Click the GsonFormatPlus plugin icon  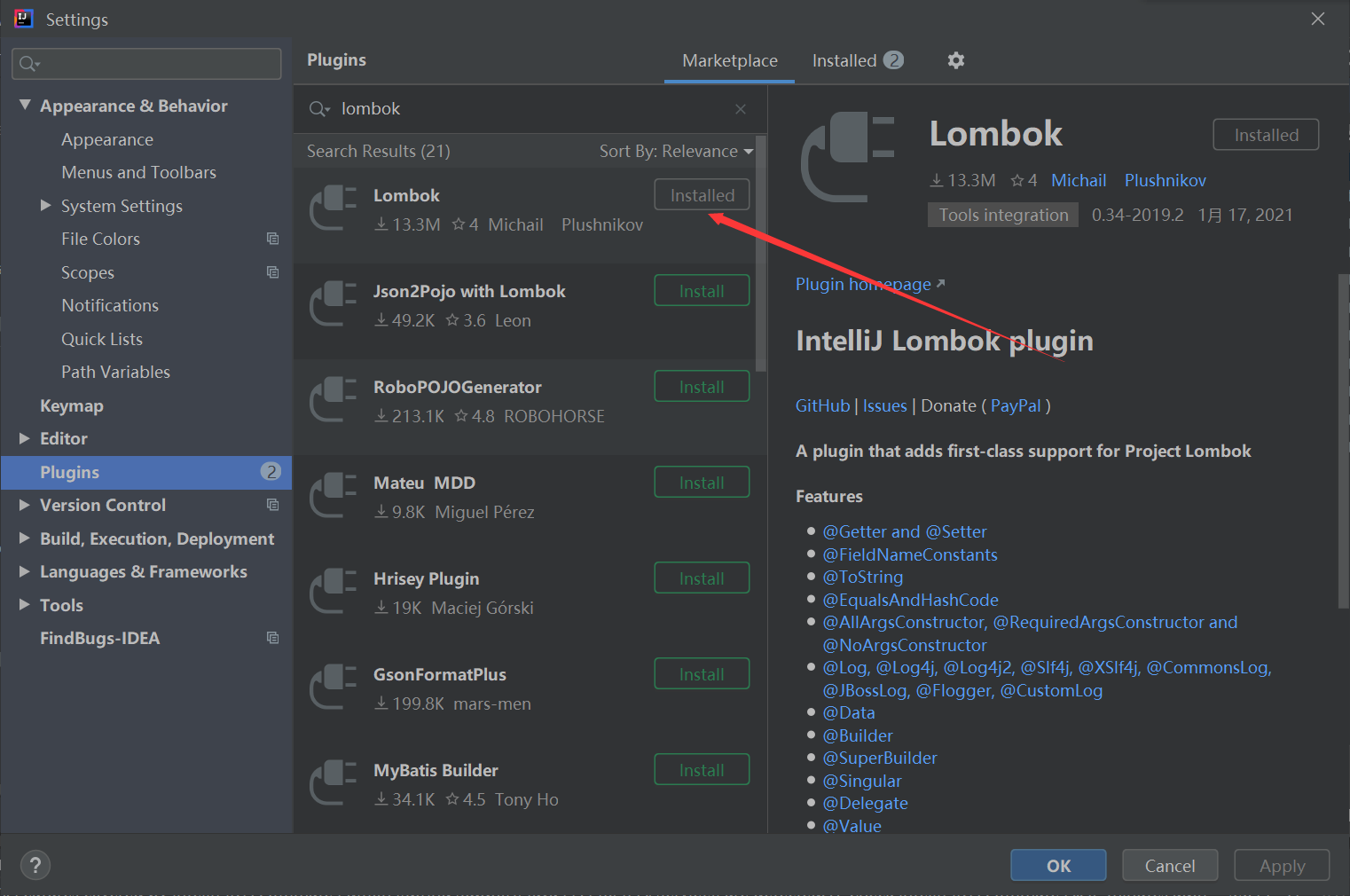[333, 688]
